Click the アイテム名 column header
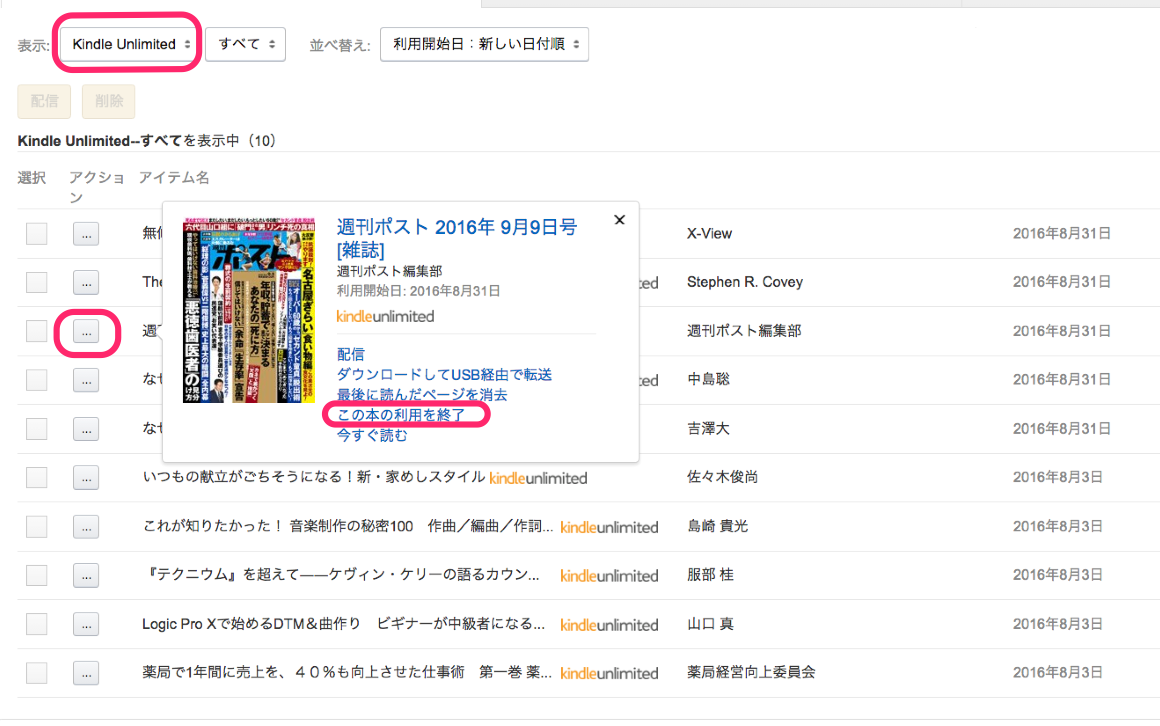This screenshot has height=726, width=1160. (174, 178)
